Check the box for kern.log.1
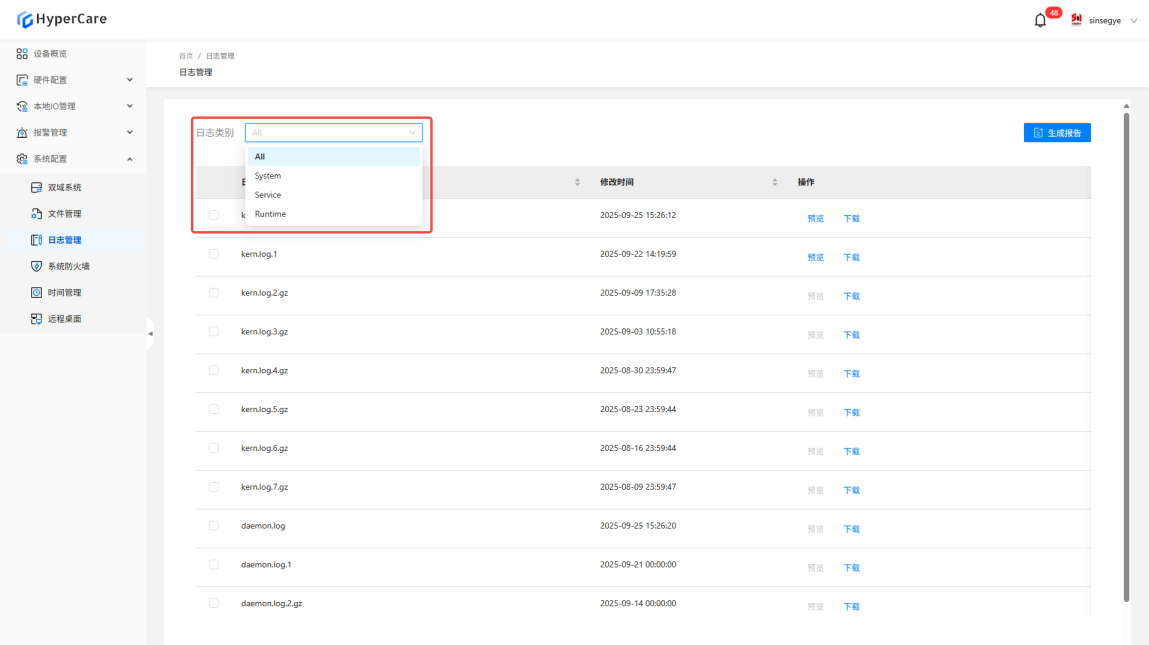The height and width of the screenshot is (645, 1149). [213, 254]
